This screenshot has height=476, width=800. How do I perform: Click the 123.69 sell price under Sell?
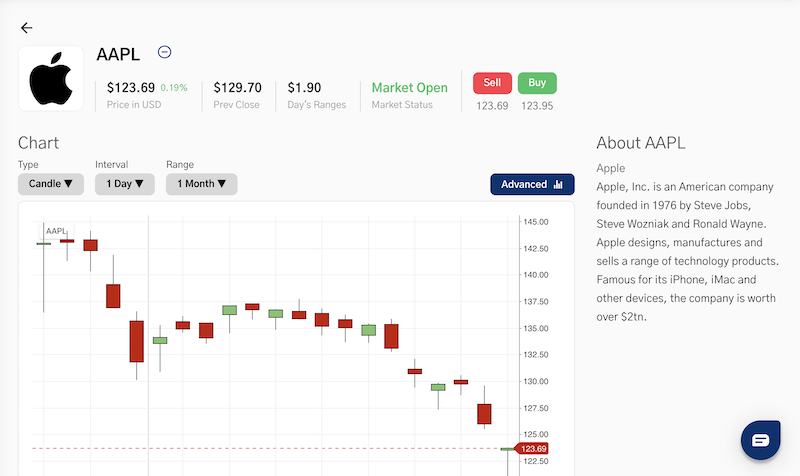492,106
